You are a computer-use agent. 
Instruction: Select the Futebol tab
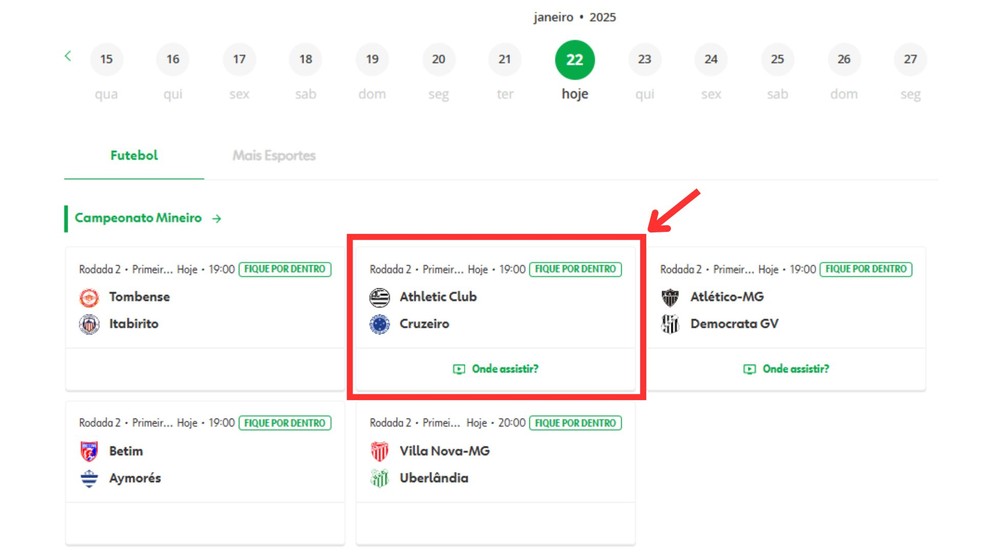134,156
